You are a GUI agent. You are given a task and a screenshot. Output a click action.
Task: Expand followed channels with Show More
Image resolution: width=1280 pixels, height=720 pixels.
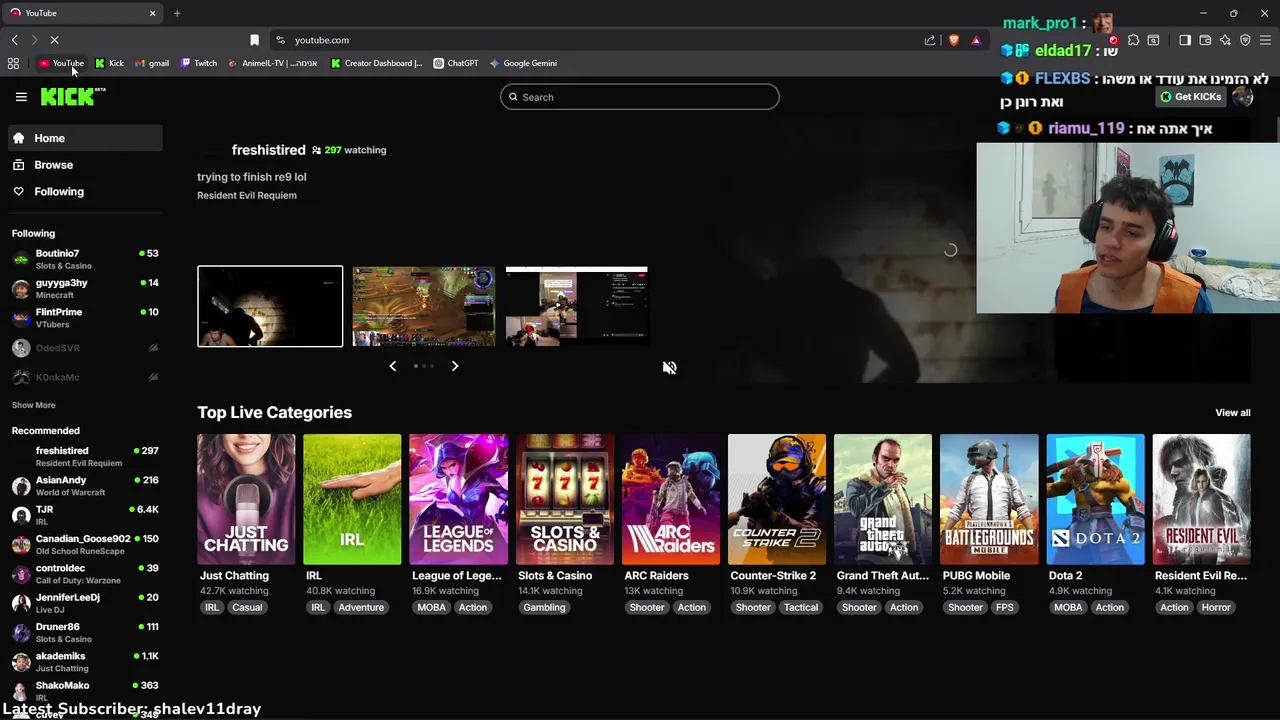33,405
